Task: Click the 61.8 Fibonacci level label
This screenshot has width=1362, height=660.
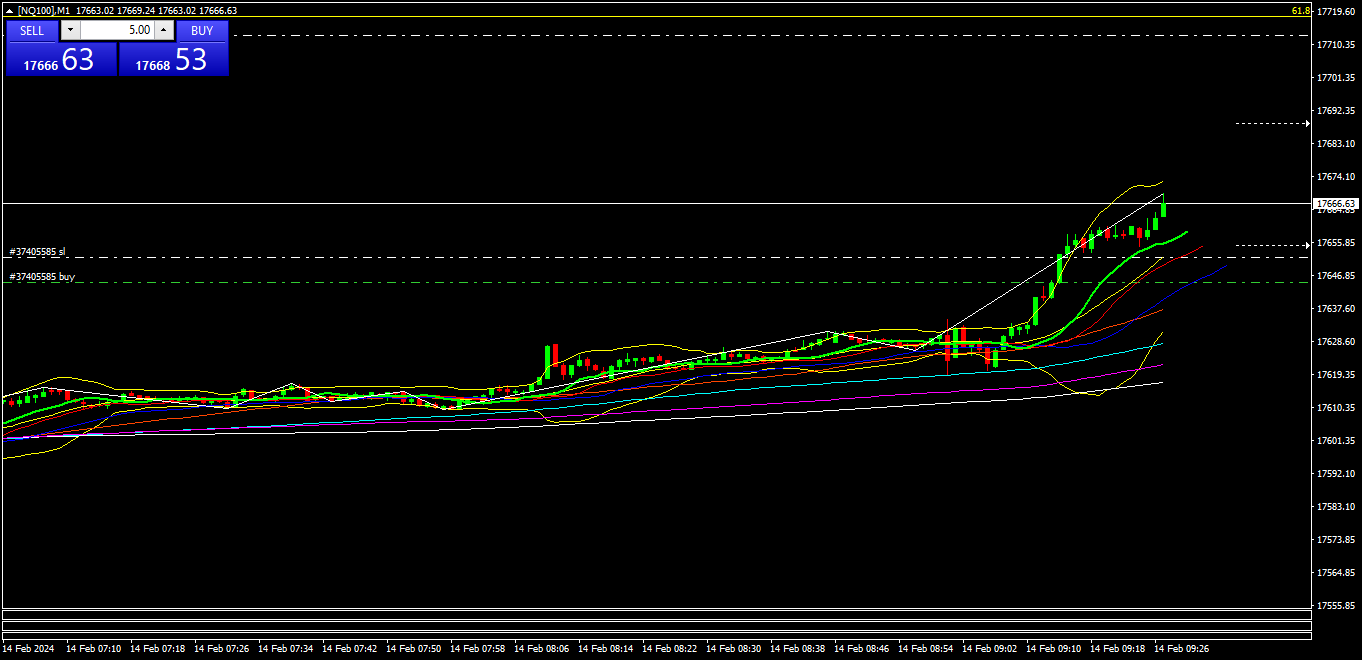Action: 1300,11
